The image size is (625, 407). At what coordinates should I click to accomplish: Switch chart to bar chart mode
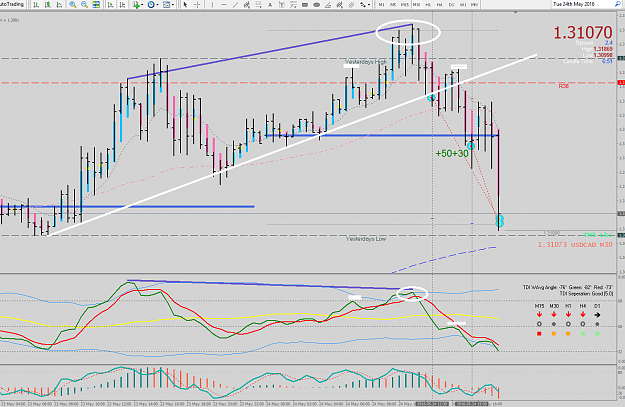(x=36, y=5)
